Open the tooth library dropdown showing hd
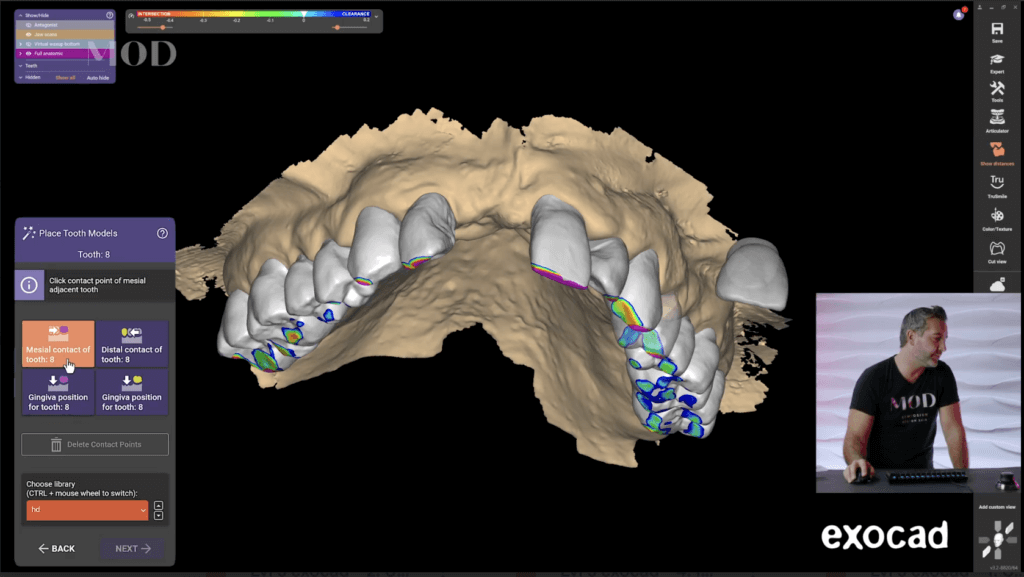1024x577 pixels. [x=85, y=510]
